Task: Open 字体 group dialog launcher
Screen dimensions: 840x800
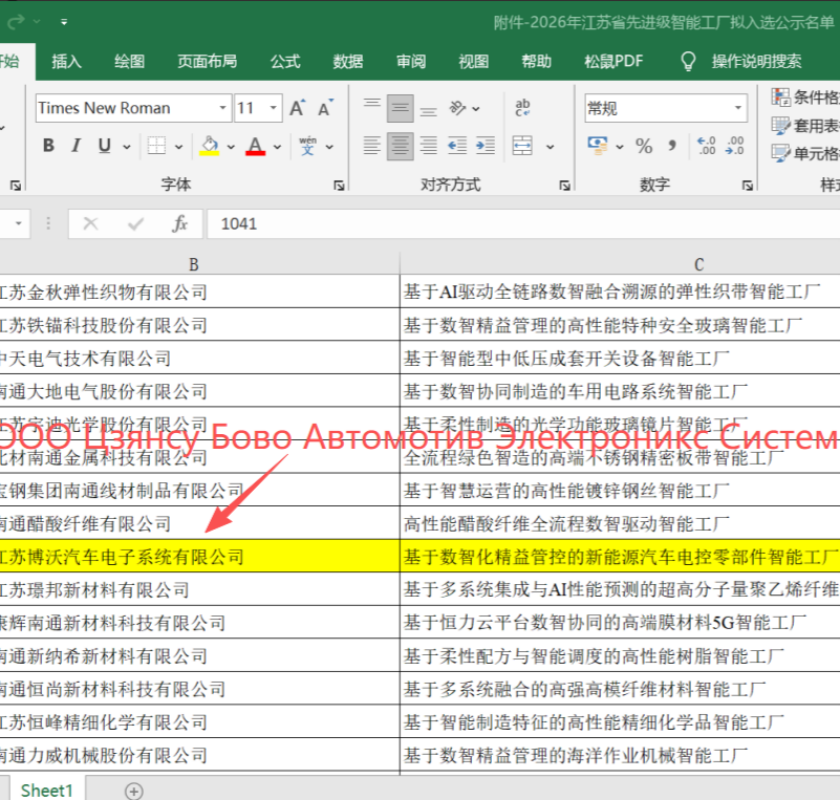Action: (x=339, y=185)
